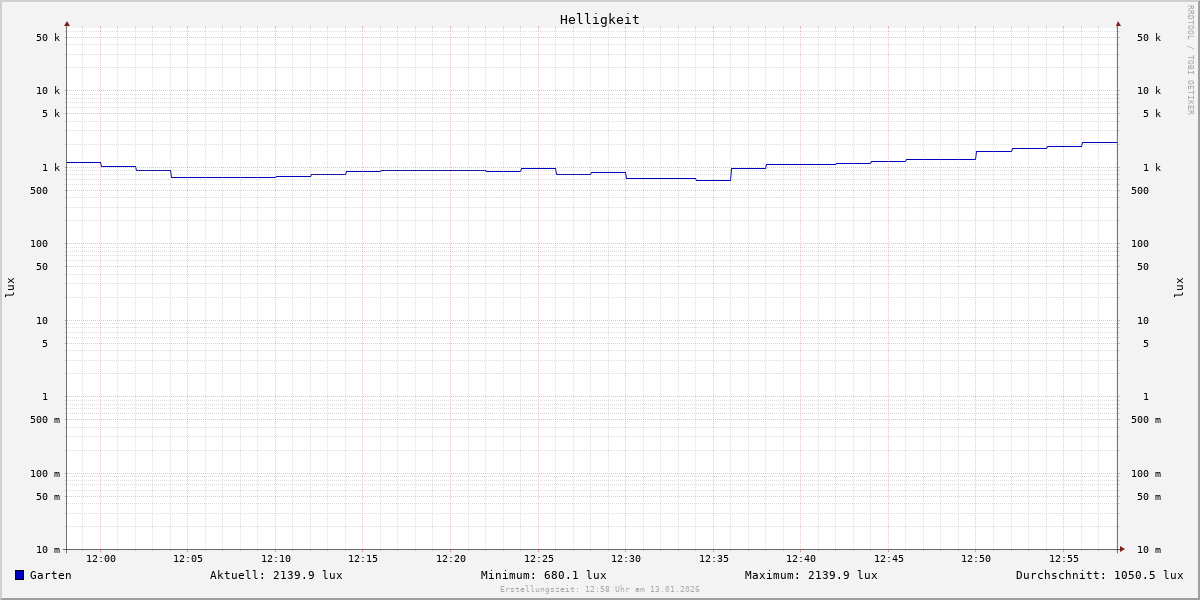Select the Aktuell 2139.9 lux value
This screenshot has width=1200, height=600.
(276, 575)
